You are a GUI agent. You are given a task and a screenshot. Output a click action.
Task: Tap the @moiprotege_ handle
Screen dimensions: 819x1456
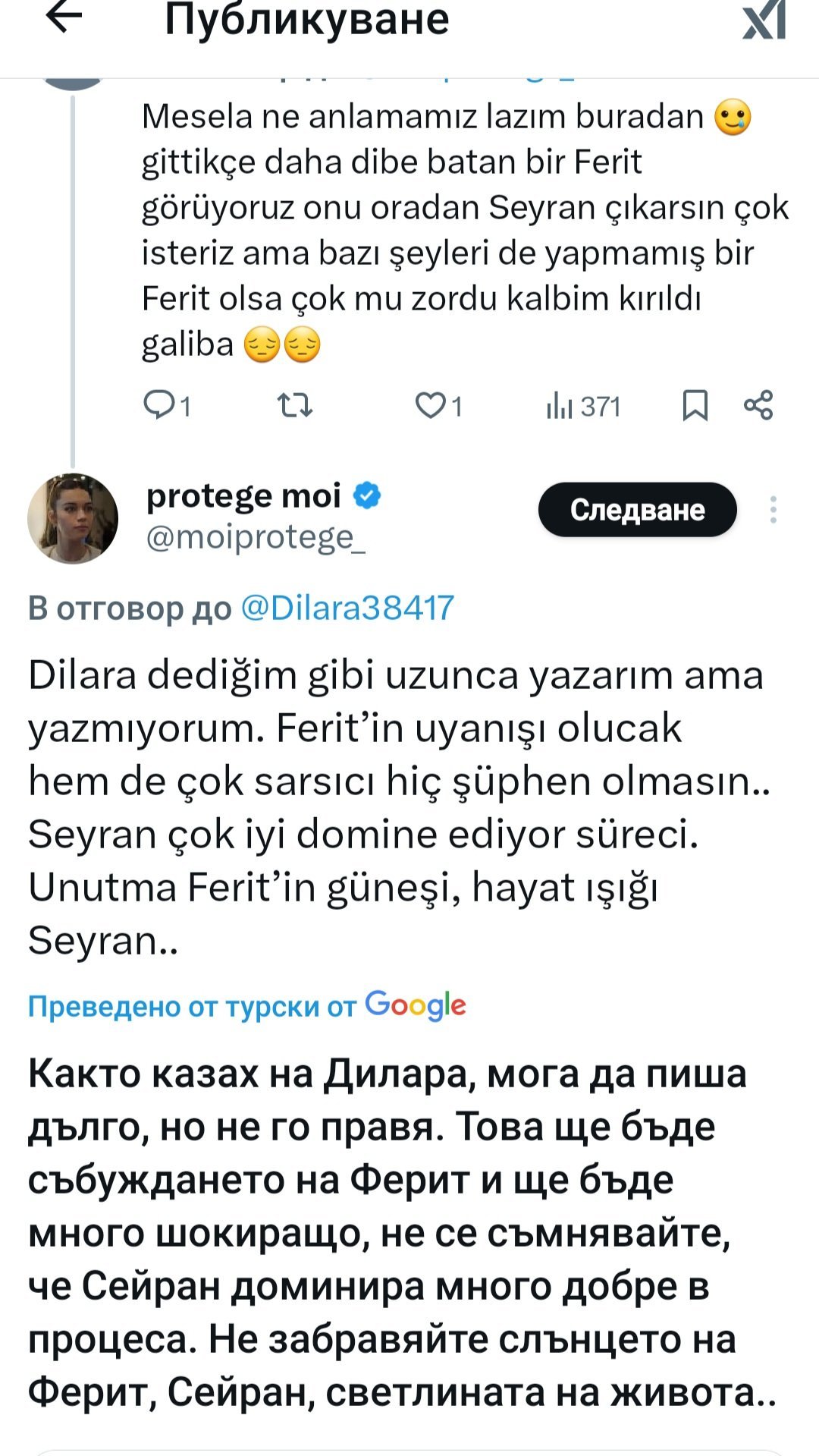tap(256, 538)
